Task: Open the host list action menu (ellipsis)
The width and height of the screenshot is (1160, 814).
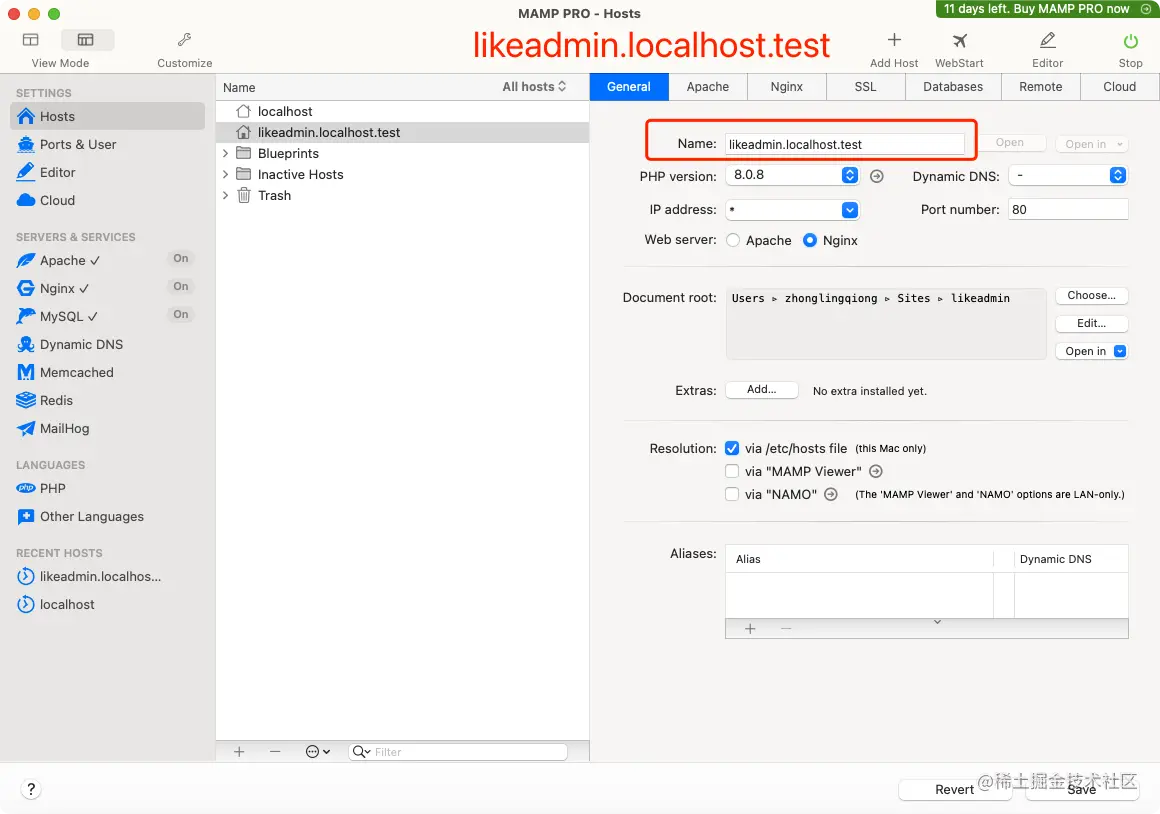Action: tap(317, 752)
